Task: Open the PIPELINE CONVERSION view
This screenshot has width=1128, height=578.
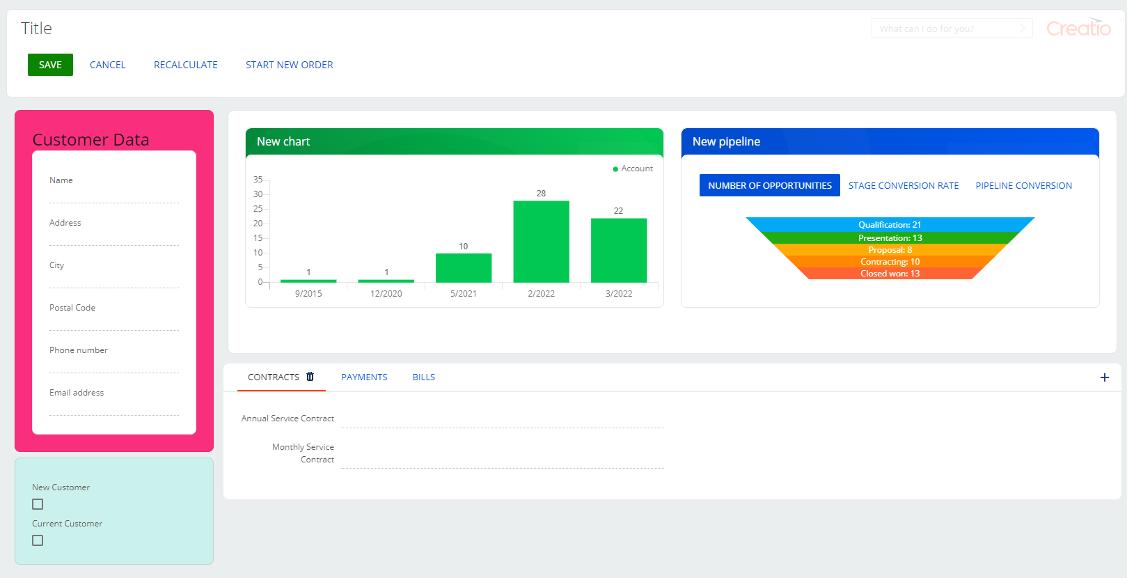Action: point(1021,185)
